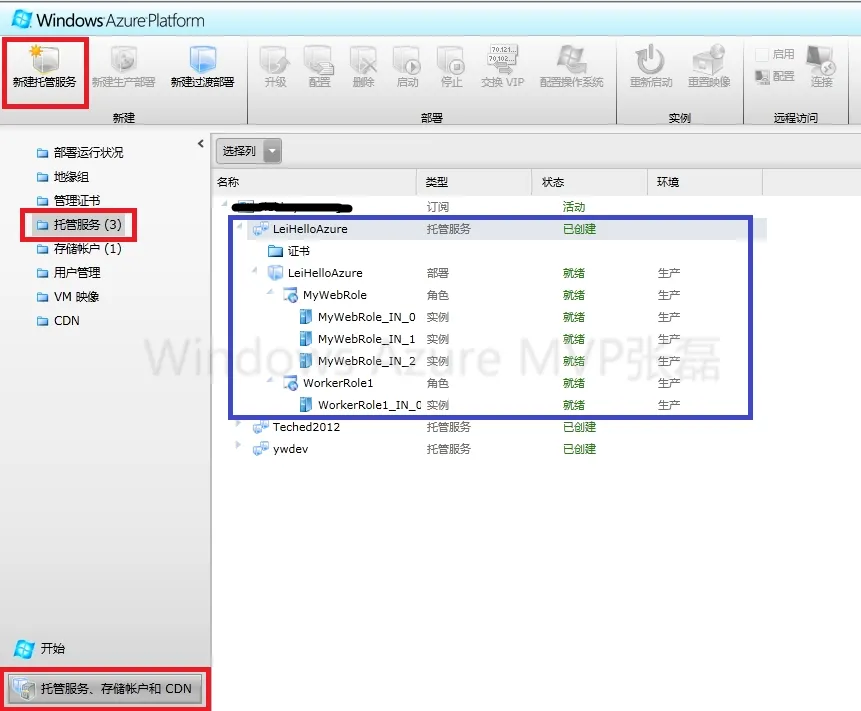This screenshot has width=861, height=711.
Task: Select the MyWebRole_IN_1 instance row
Action: [x=490, y=339]
